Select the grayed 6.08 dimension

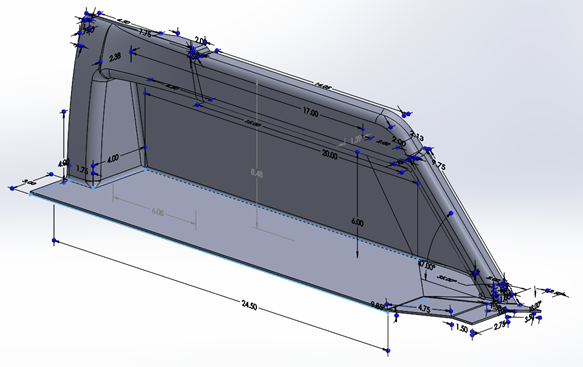(158, 212)
